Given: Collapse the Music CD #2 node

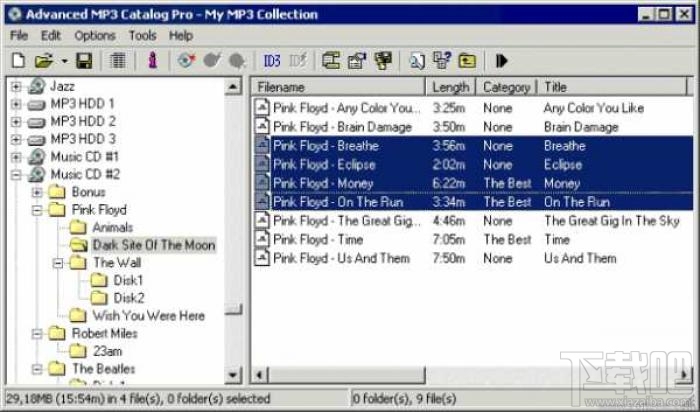Looking at the screenshot, I should click(x=16, y=175).
